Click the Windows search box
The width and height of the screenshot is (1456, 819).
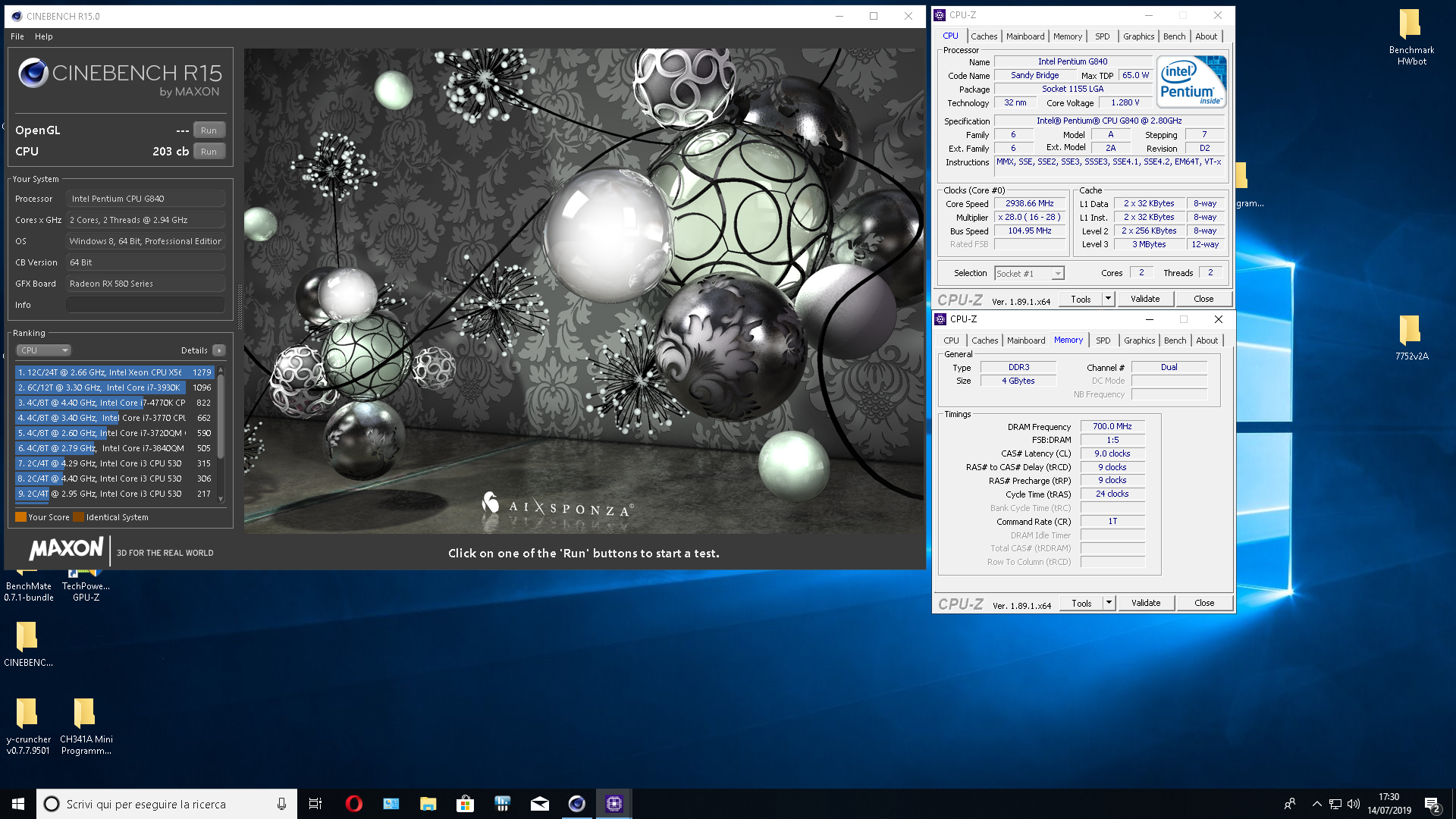pyautogui.click(x=165, y=804)
